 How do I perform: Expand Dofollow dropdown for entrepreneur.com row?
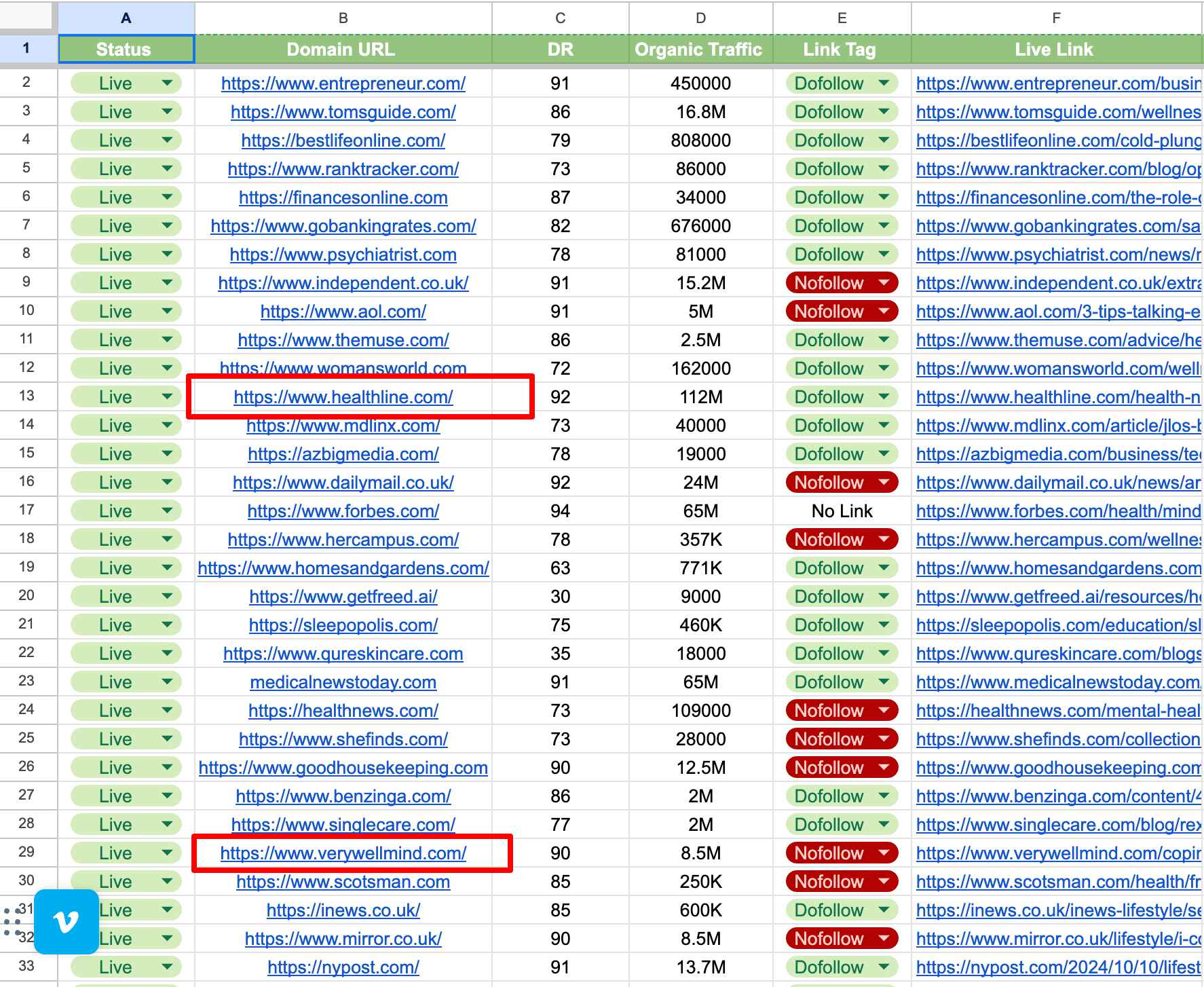pos(884,83)
